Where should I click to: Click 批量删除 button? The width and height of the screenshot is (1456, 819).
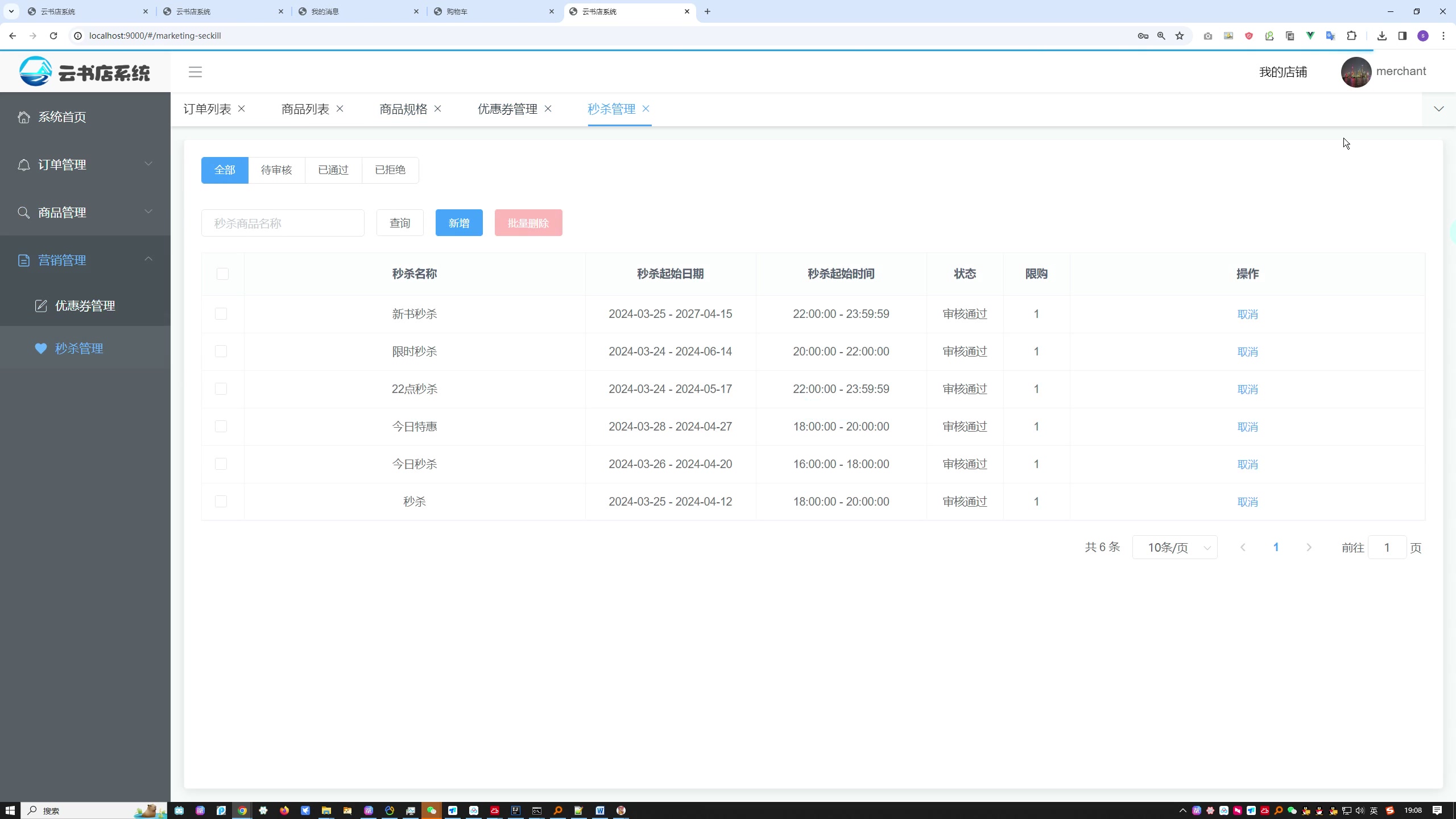click(528, 222)
